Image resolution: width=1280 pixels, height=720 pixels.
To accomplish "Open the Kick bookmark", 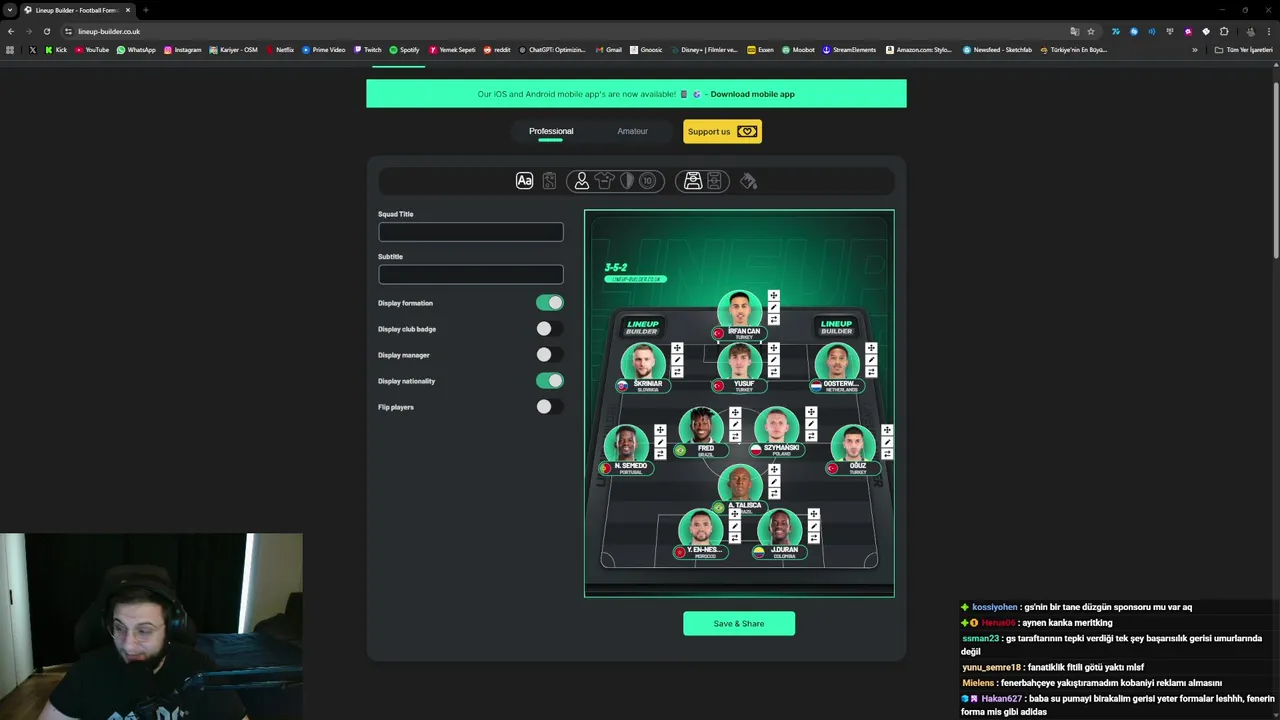I will (56, 49).
